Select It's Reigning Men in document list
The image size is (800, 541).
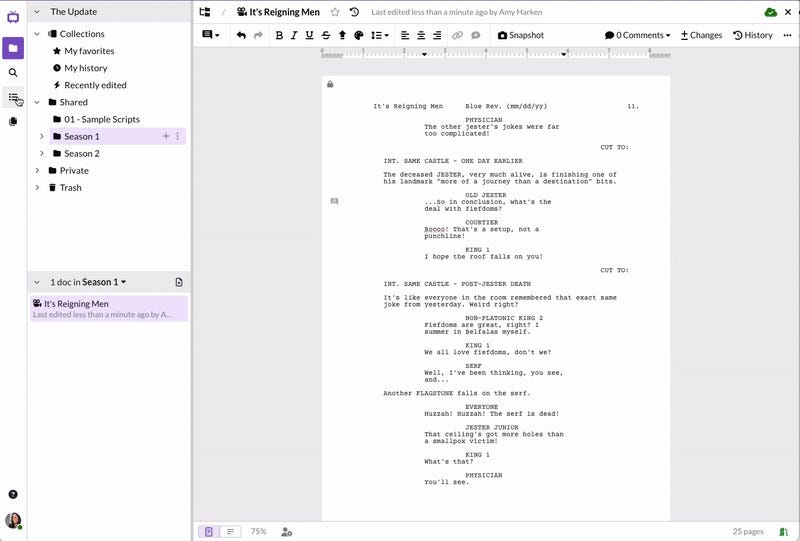coord(109,309)
